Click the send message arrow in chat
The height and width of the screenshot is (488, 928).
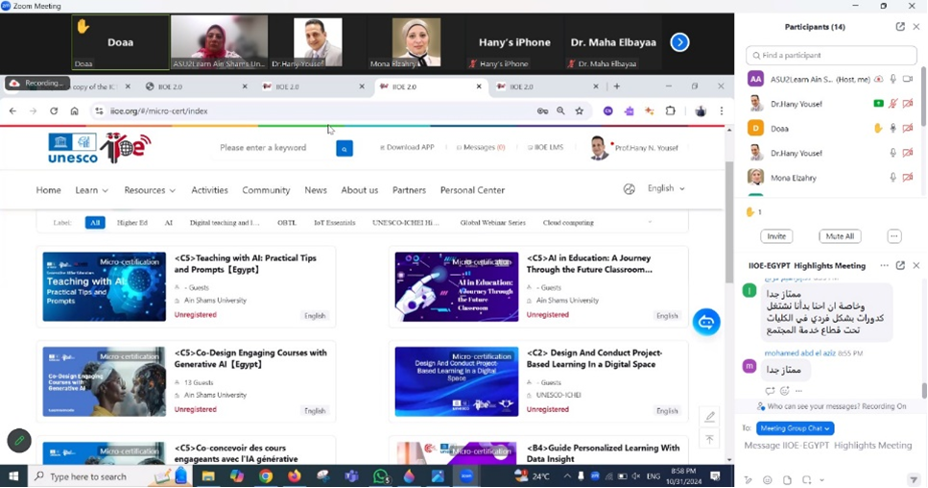(x=912, y=479)
